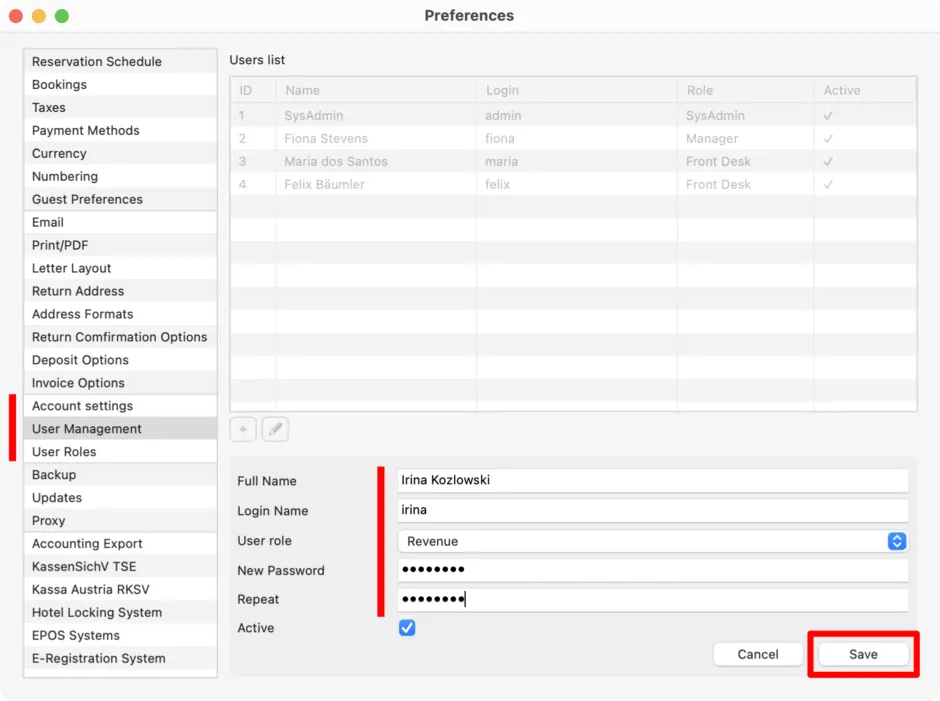The height and width of the screenshot is (701, 940).
Task: Click the Full Name input field
Action: 652,480
